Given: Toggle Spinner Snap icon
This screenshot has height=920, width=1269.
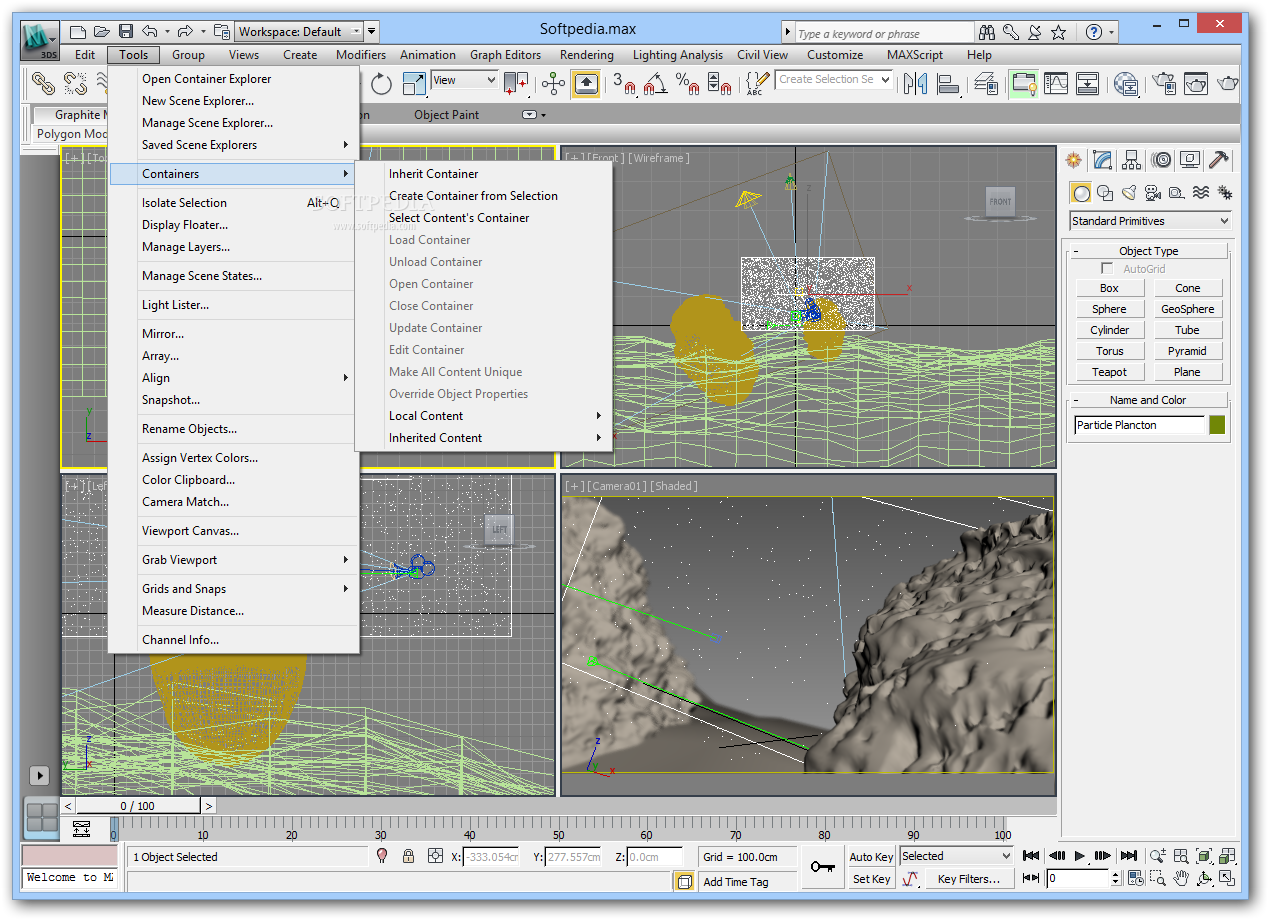Looking at the screenshot, I should coord(720,84).
